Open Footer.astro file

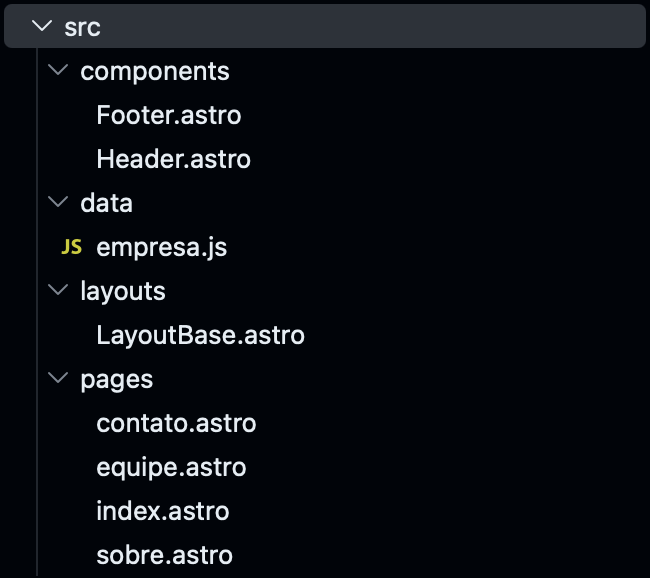pos(169,115)
